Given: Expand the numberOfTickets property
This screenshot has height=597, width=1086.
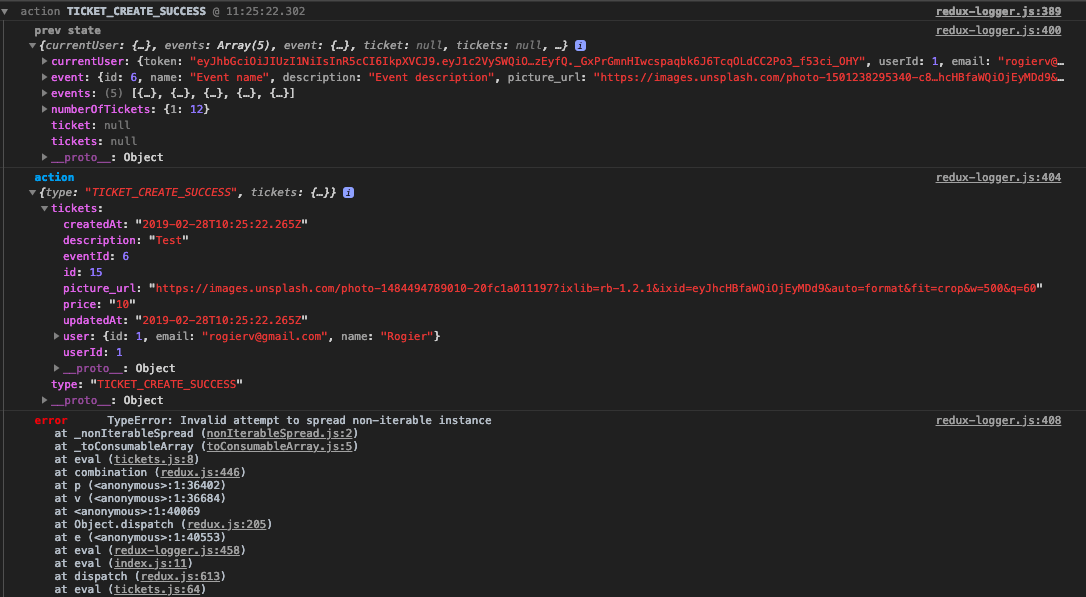Looking at the screenshot, I should 45,110.
